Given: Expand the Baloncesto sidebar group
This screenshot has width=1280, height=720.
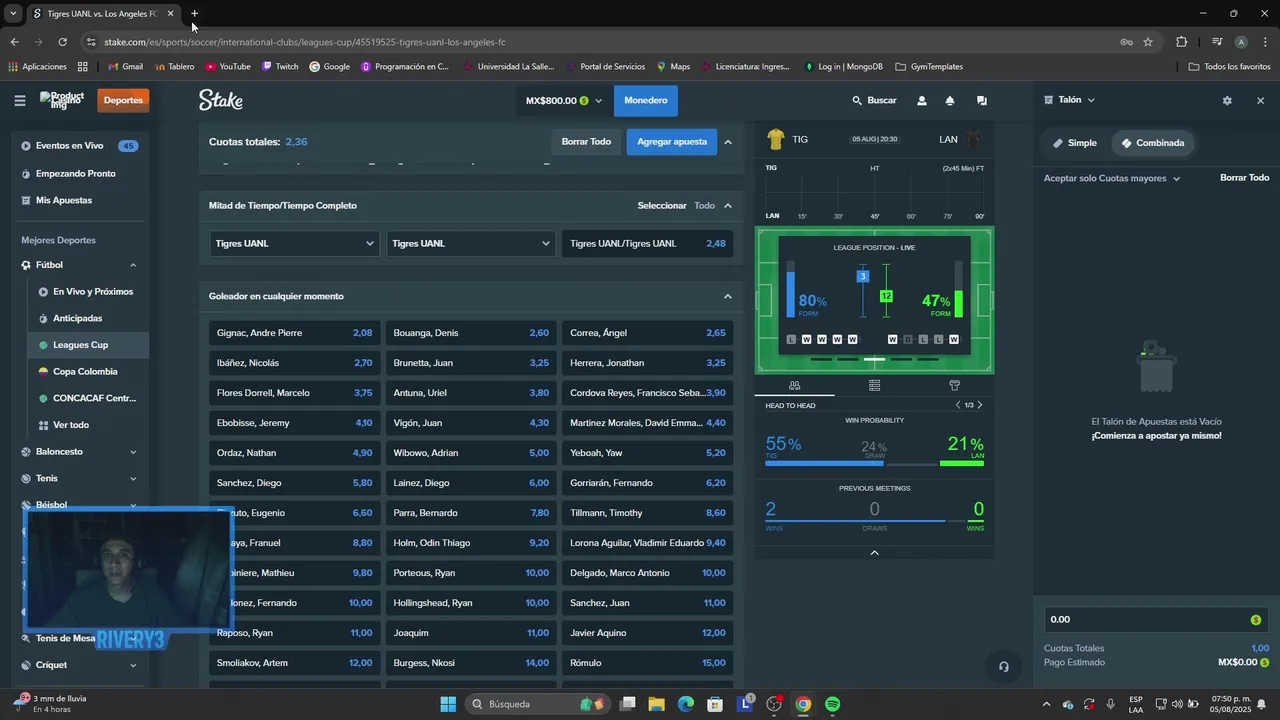Looking at the screenshot, I should tap(133, 452).
